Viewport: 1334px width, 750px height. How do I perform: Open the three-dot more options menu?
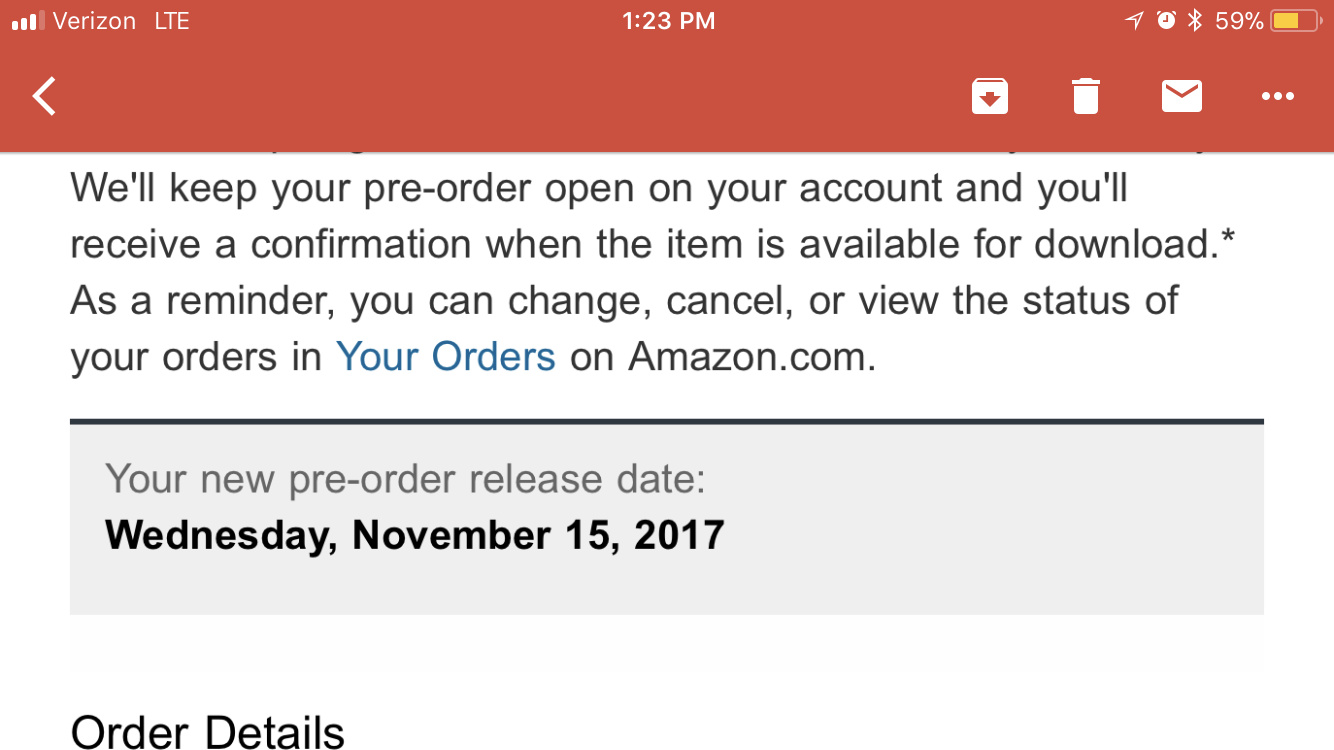(1277, 96)
